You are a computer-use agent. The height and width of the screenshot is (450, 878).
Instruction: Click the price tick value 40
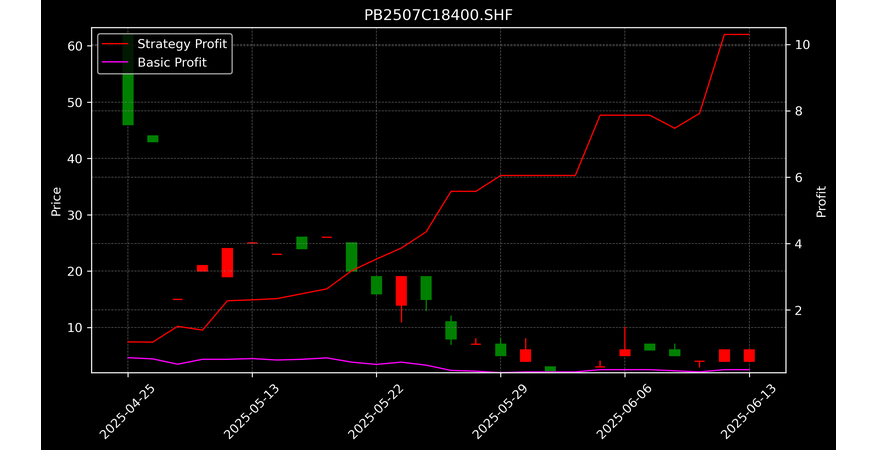[x=75, y=158]
